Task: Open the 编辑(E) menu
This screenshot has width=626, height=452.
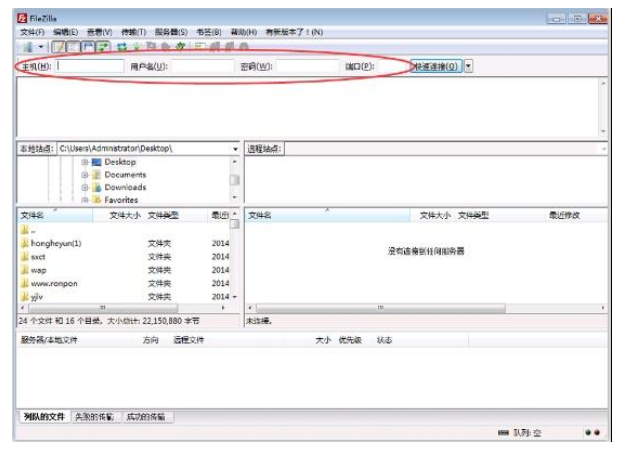Action: tap(66, 32)
